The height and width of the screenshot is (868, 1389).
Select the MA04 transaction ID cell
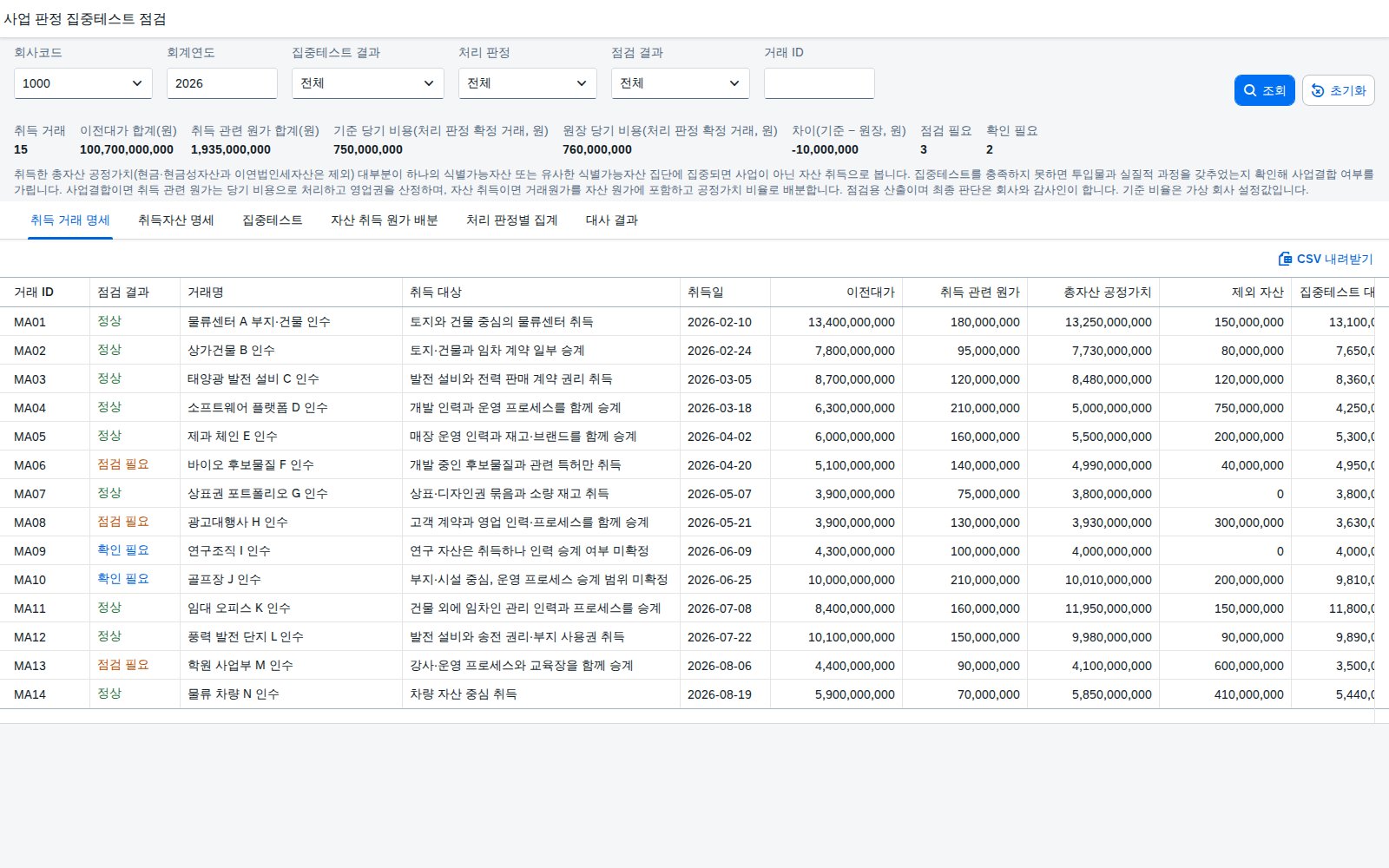[x=45, y=407]
